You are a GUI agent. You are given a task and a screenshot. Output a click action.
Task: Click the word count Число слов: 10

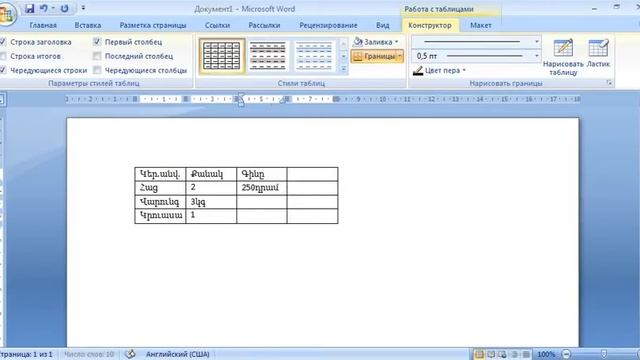pos(89,354)
